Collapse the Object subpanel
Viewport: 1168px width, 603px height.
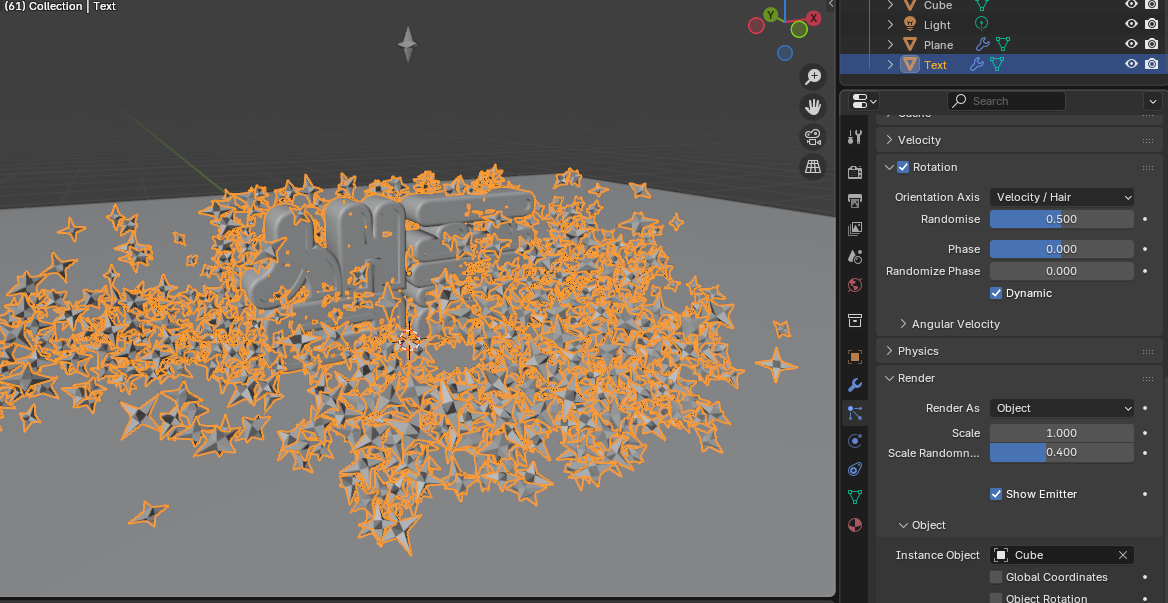[903, 526]
